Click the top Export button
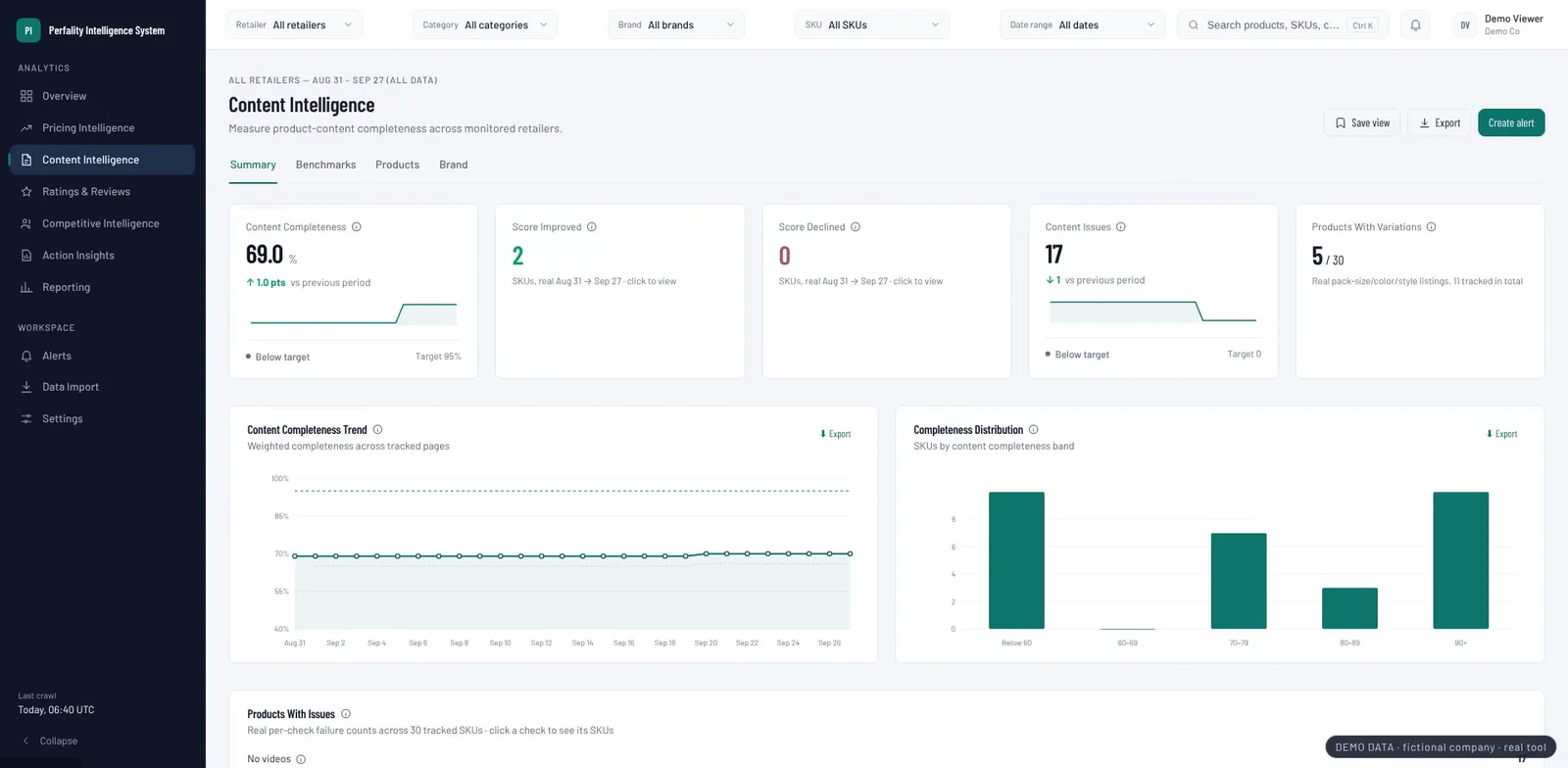This screenshot has height=768, width=1568. click(x=1440, y=123)
